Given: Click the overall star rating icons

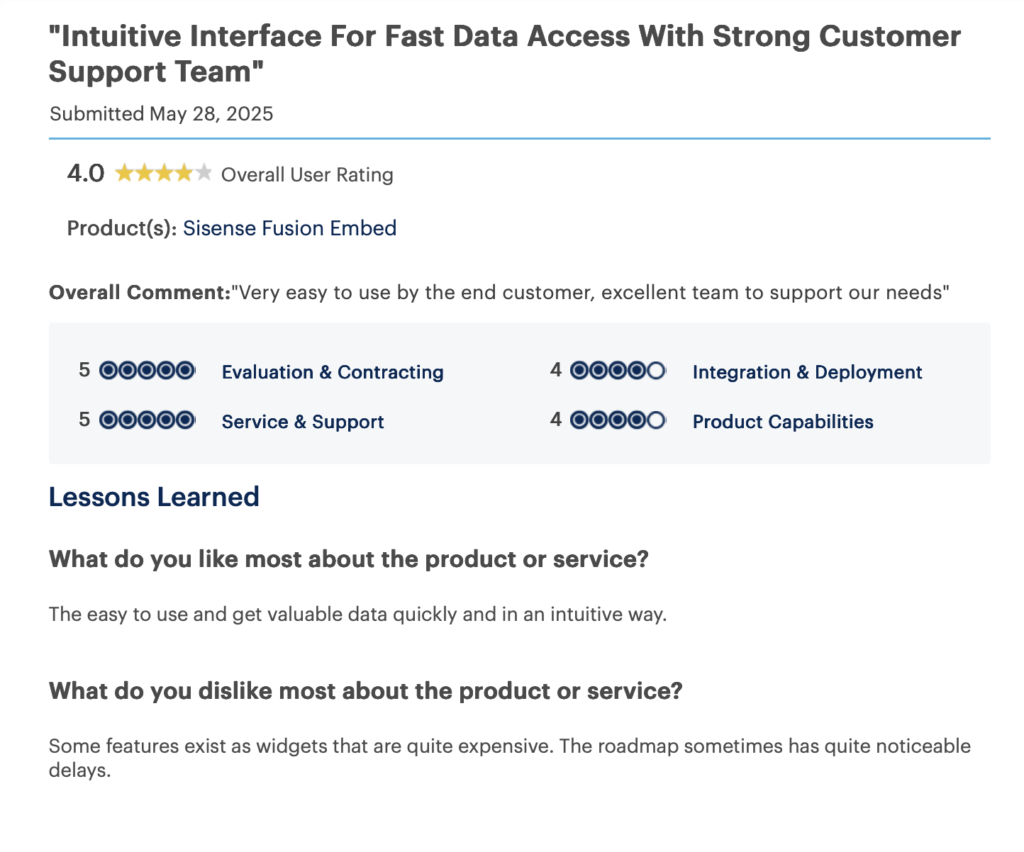Looking at the screenshot, I should [163, 174].
